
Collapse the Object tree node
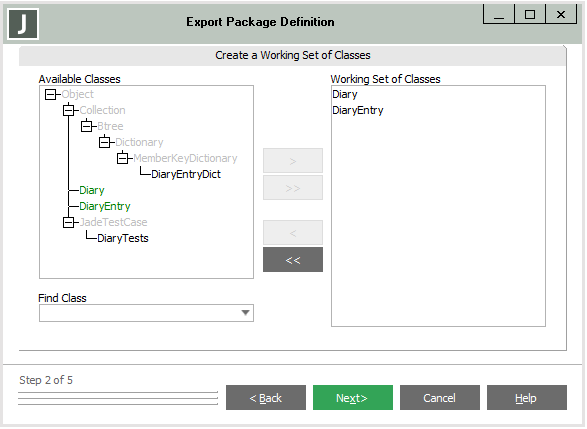pos(50,94)
